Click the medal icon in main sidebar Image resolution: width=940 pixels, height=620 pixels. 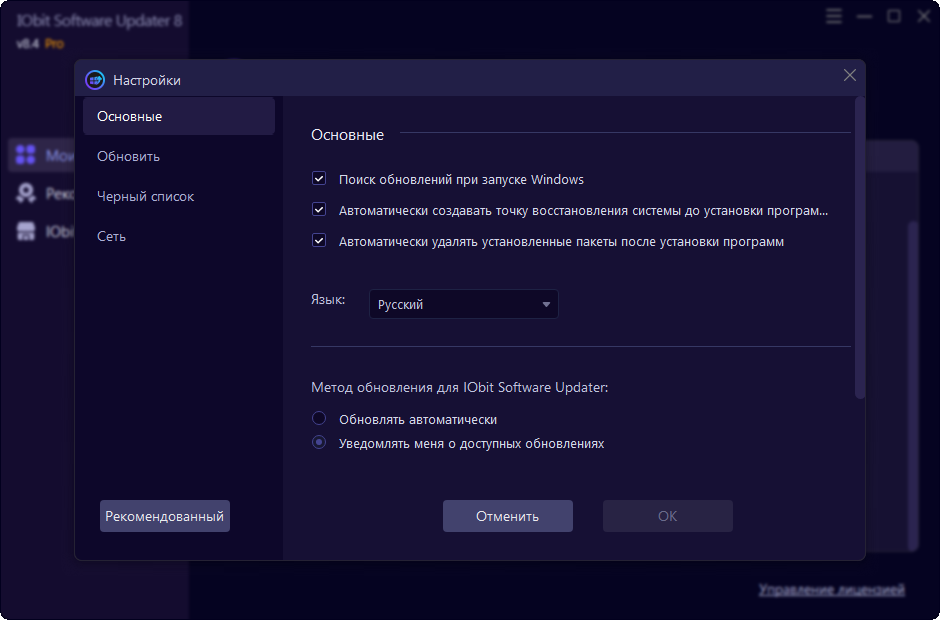pos(25,194)
